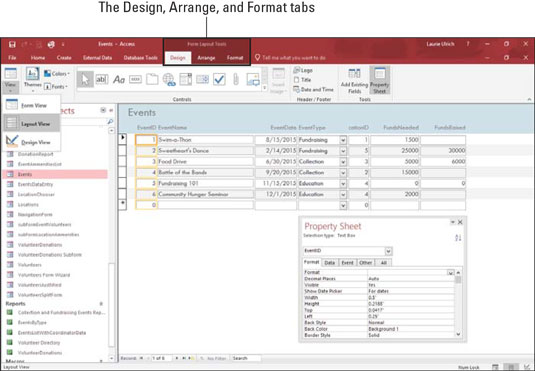This screenshot has width=535, height=371.
Task: Select record selector for Swim-a-Thon row
Action: pos(122,139)
